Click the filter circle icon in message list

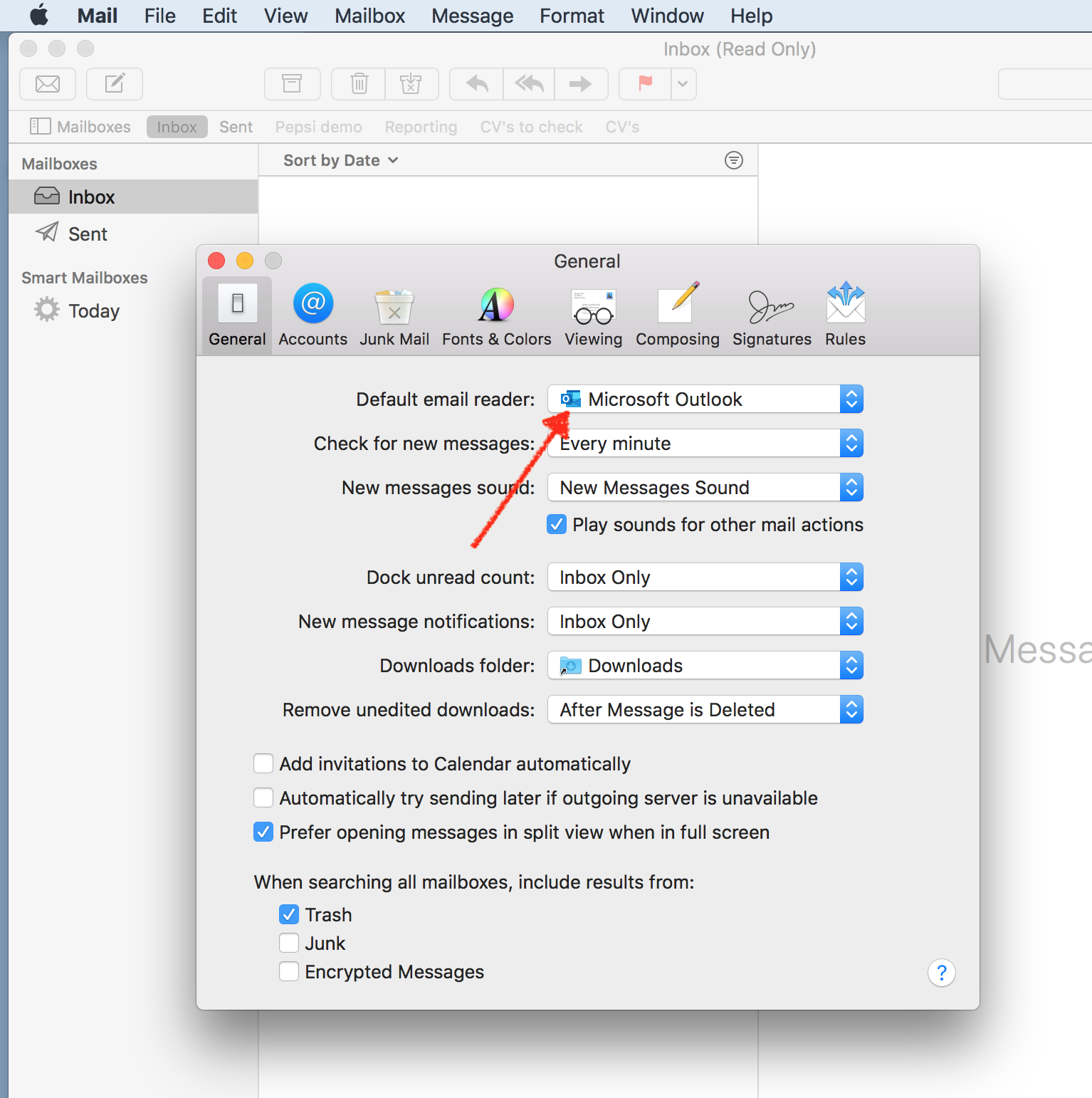tap(733, 160)
